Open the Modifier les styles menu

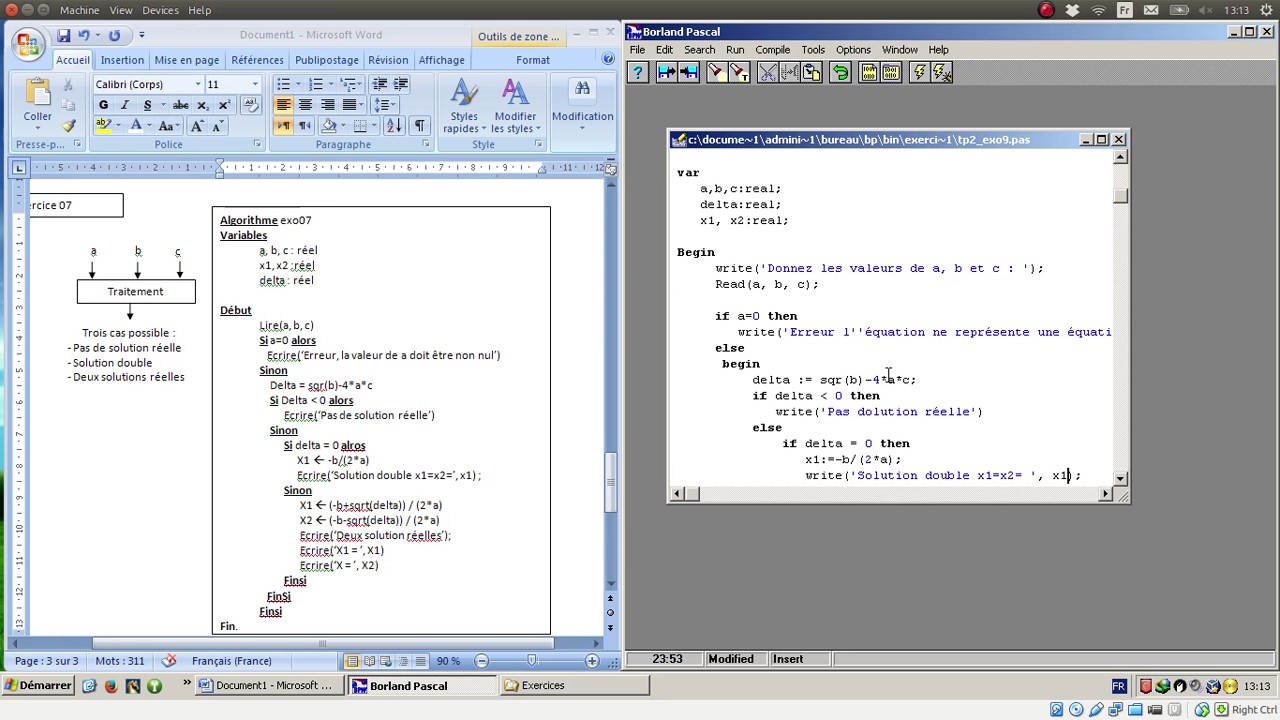[515, 106]
